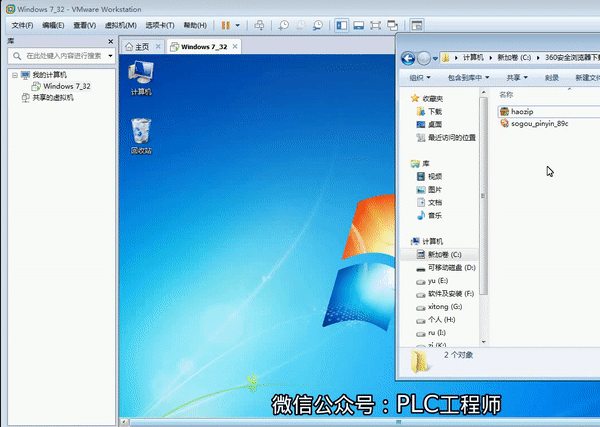Click the console view toolbar icon
The image size is (600, 427).
417,26
